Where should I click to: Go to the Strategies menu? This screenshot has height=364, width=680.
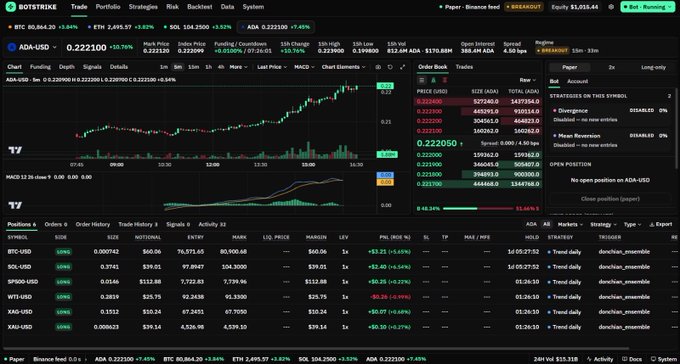click(x=143, y=7)
